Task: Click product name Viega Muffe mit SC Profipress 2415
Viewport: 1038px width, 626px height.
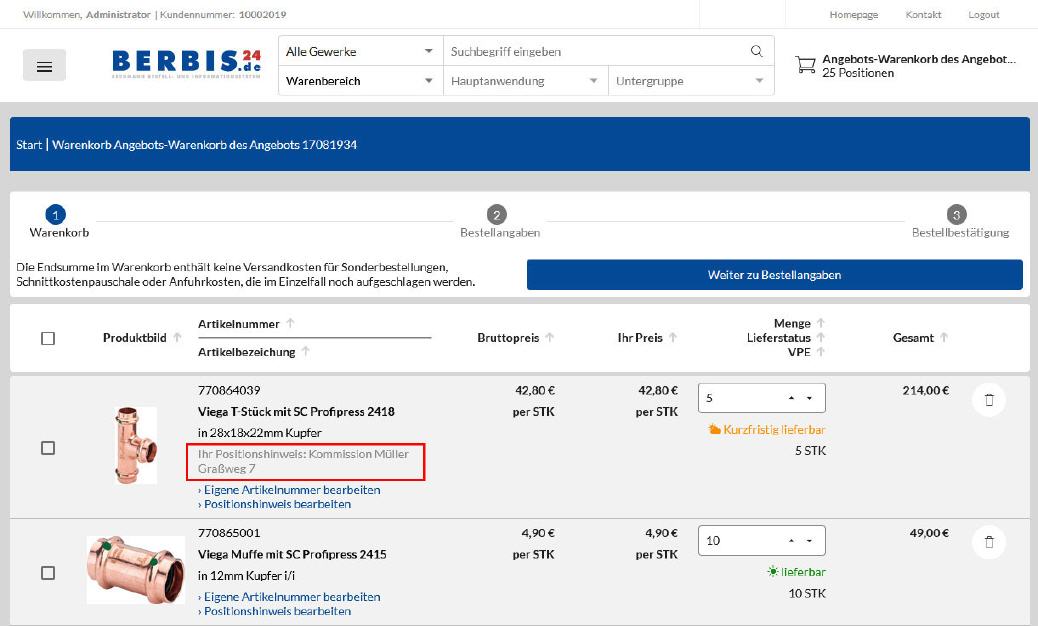Action: (x=292, y=555)
